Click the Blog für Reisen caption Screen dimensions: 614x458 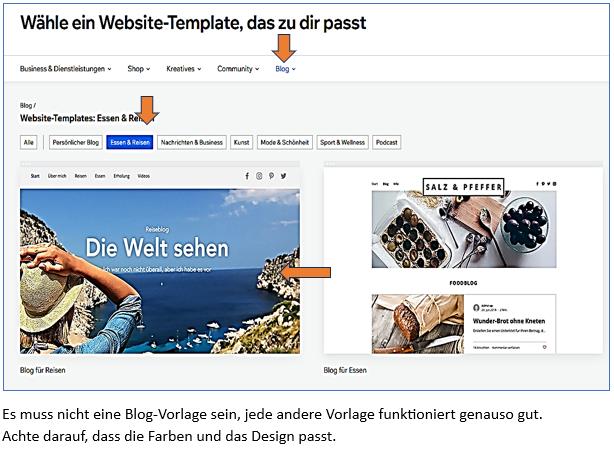pos(43,370)
